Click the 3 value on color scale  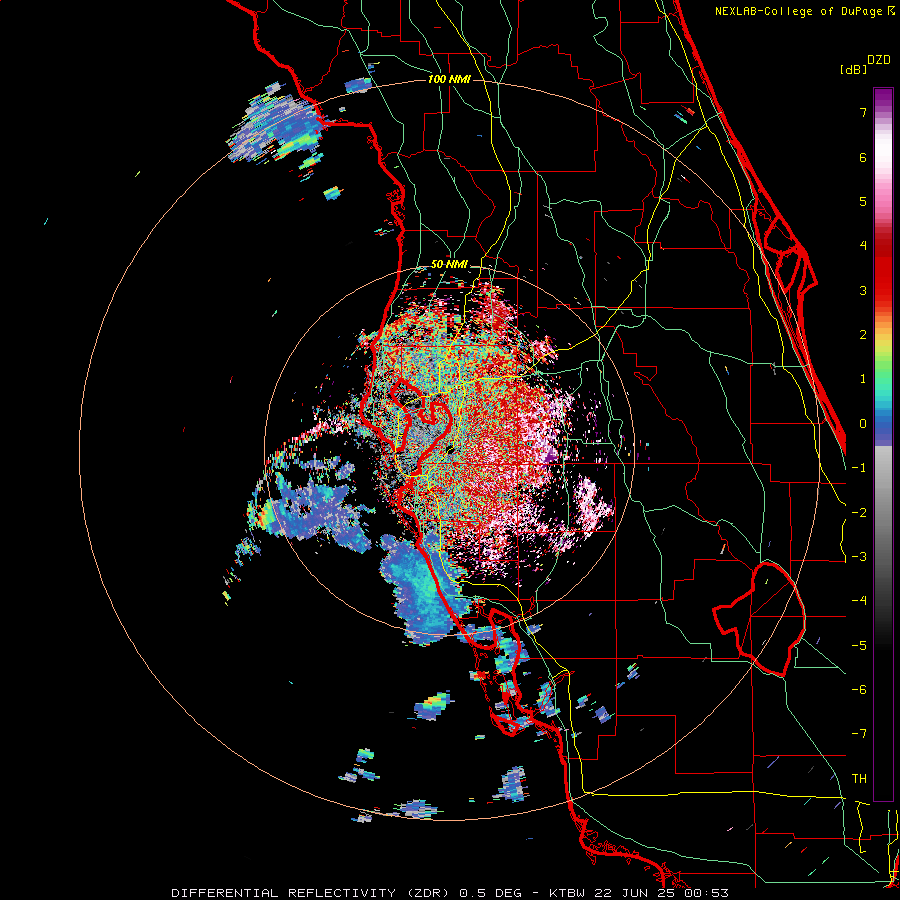pos(863,290)
